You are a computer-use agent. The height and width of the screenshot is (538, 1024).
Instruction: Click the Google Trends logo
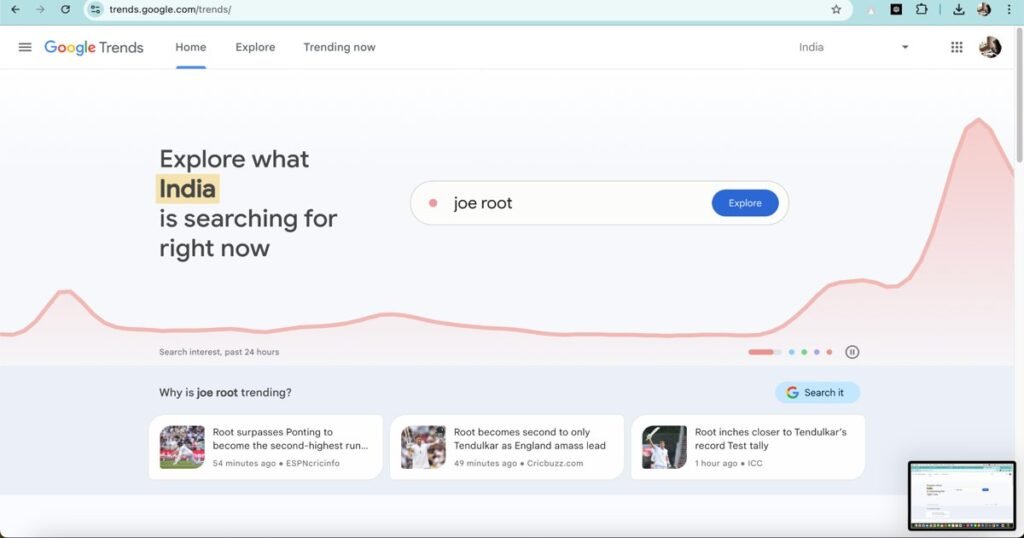coord(94,47)
